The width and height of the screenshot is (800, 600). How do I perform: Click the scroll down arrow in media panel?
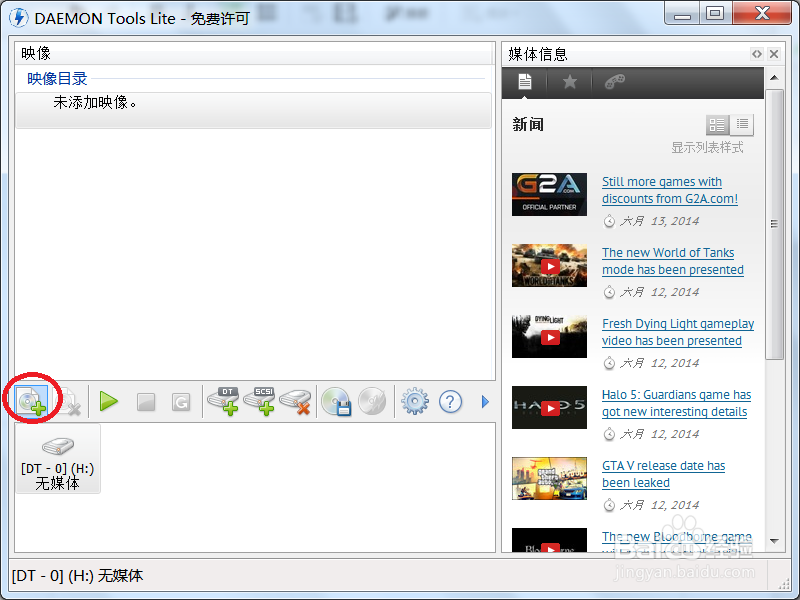[x=774, y=541]
